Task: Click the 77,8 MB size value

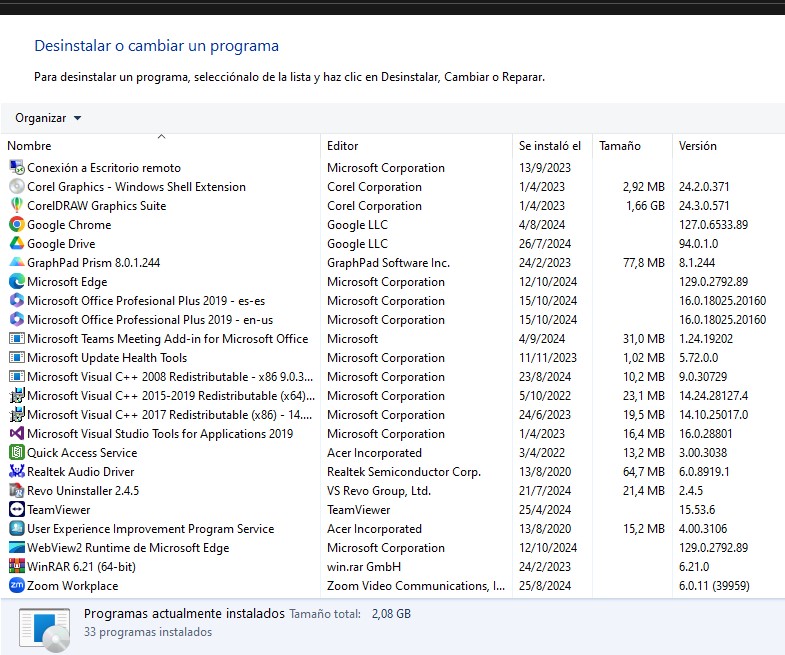Action: tap(644, 263)
